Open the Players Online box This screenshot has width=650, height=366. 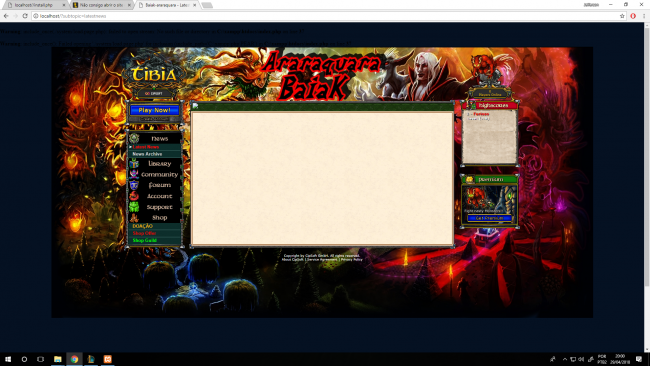490,93
